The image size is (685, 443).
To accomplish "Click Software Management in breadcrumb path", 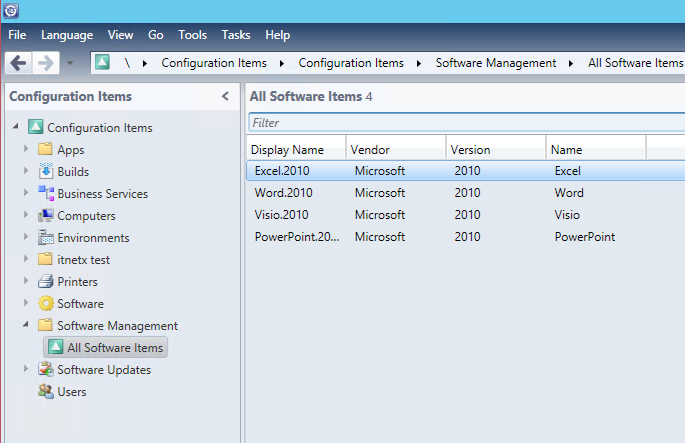I will pos(495,63).
